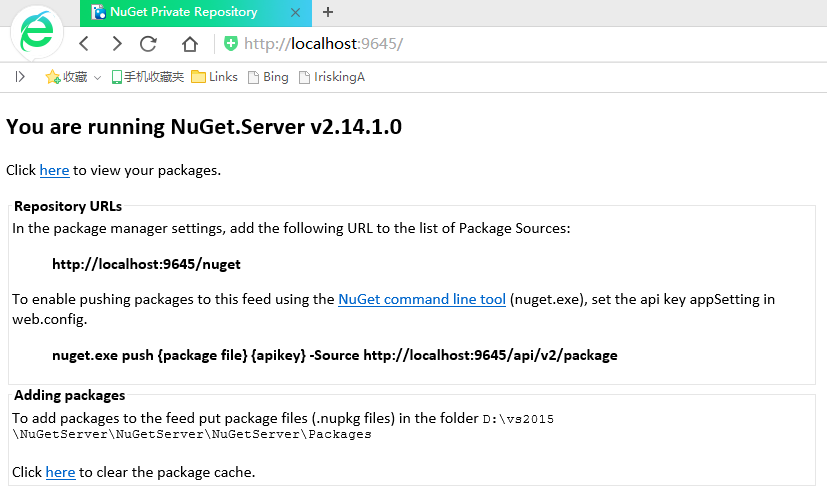
Task: Click the favorites star 收藏 button
Action: tap(66, 77)
